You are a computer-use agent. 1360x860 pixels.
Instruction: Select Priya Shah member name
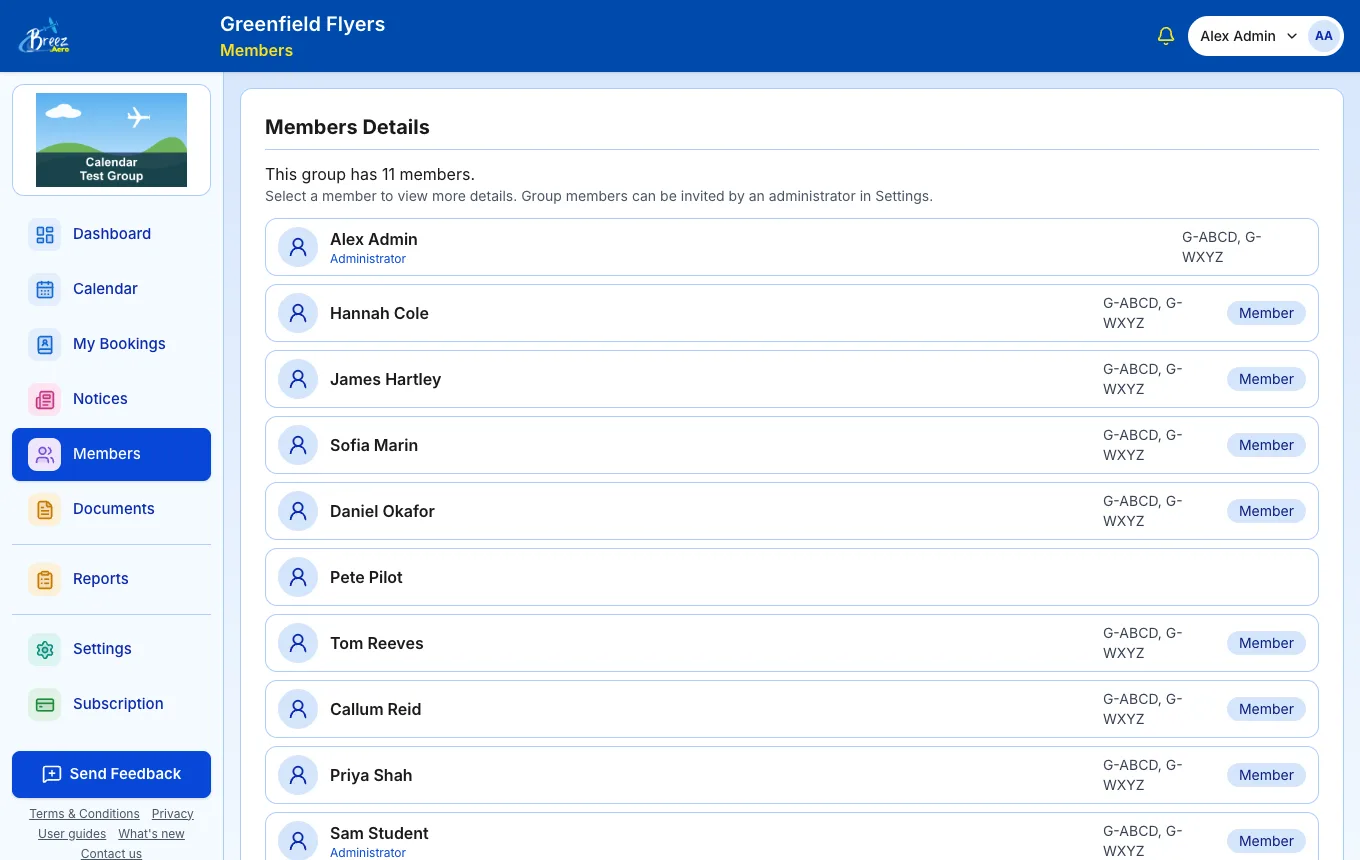pyautogui.click(x=371, y=775)
